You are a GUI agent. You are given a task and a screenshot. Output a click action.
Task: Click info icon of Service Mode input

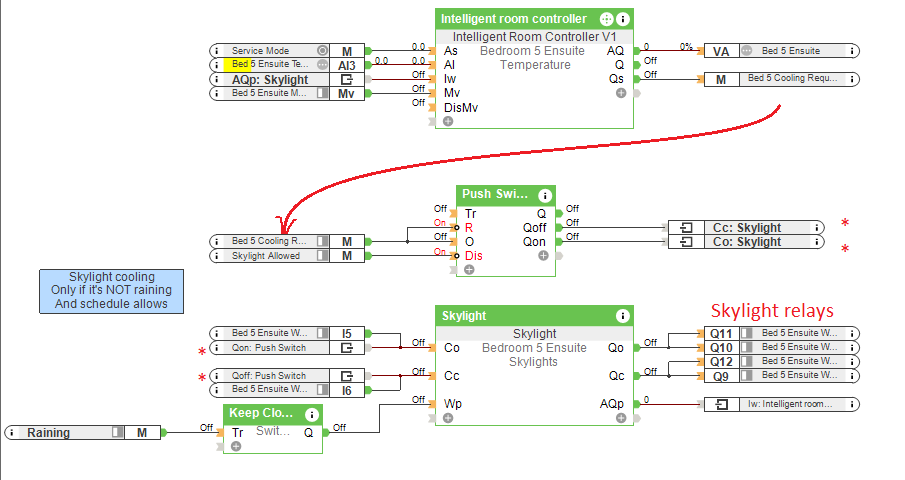coord(216,51)
